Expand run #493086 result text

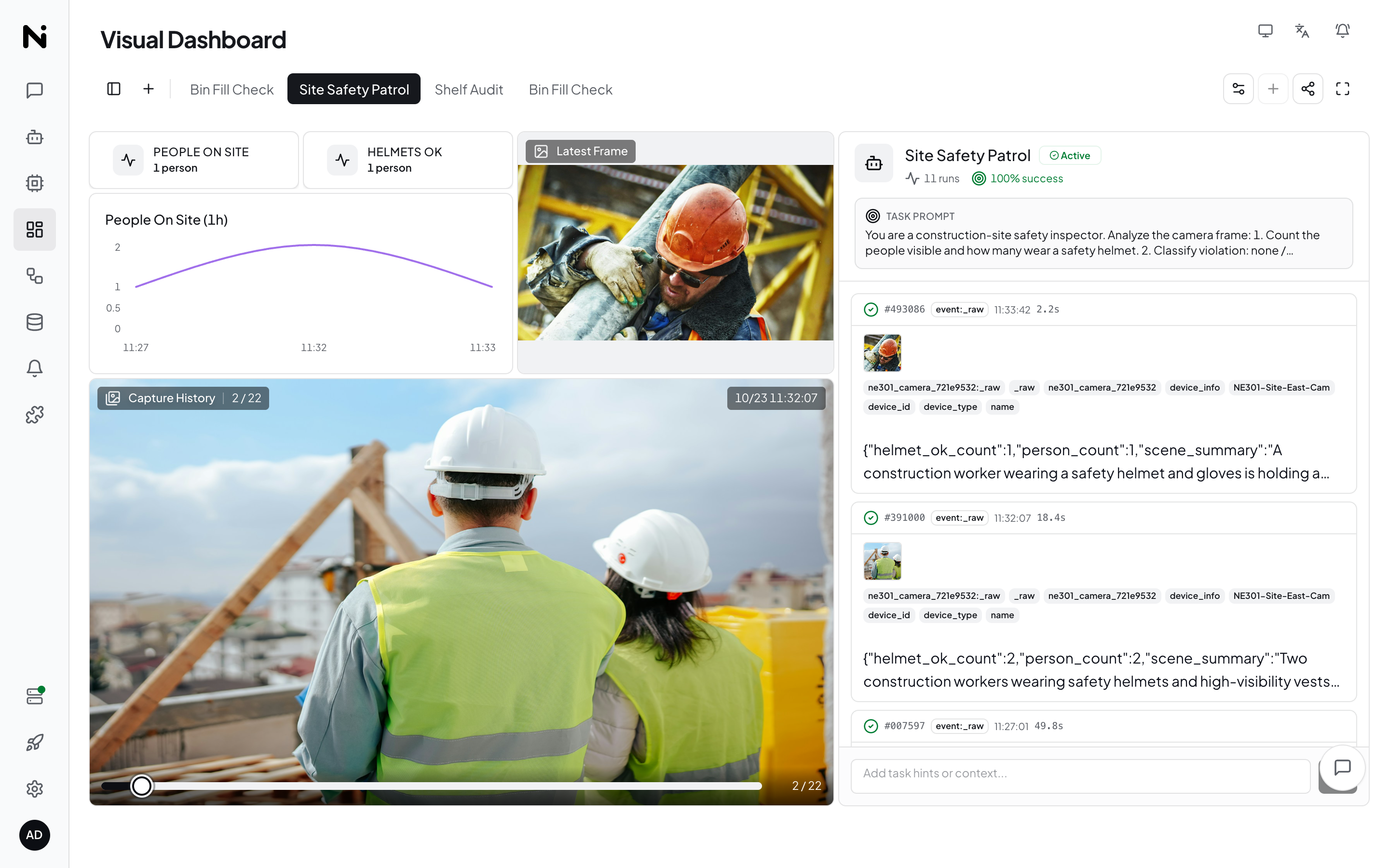pyautogui.click(x=1096, y=461)
